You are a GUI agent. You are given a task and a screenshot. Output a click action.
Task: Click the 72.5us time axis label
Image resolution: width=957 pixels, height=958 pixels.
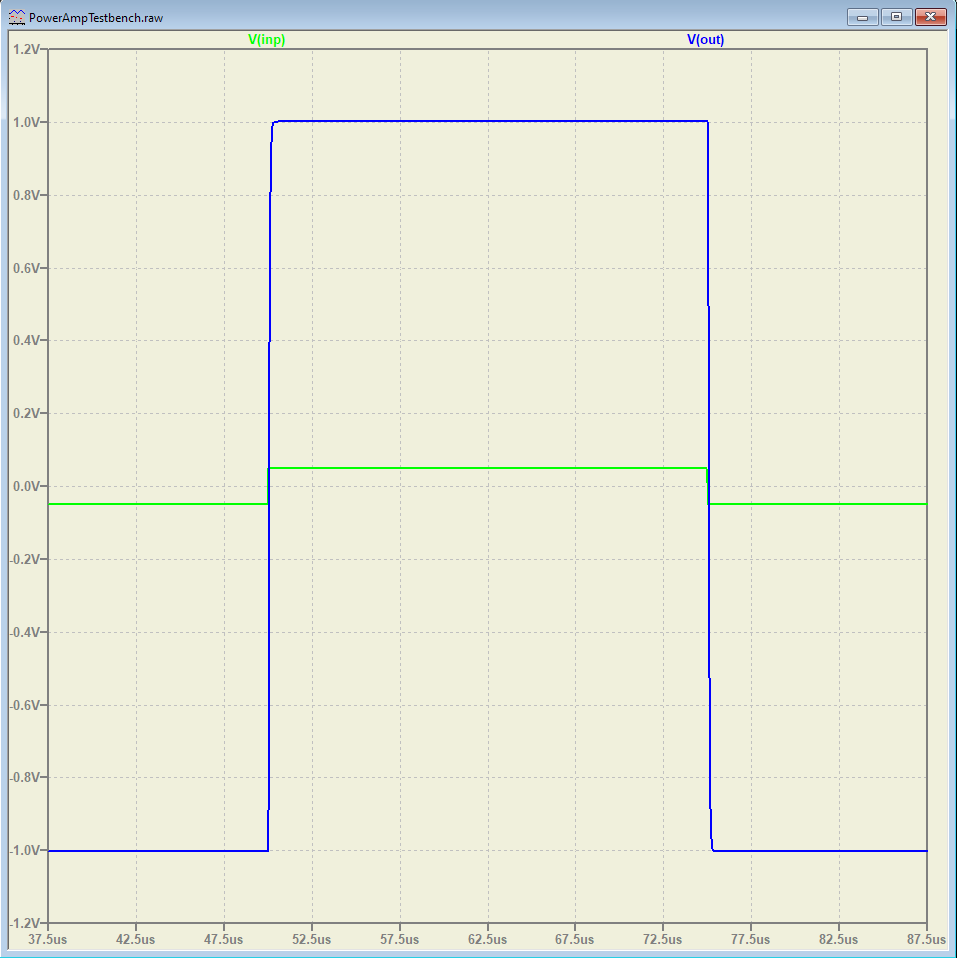click(663, 940)
